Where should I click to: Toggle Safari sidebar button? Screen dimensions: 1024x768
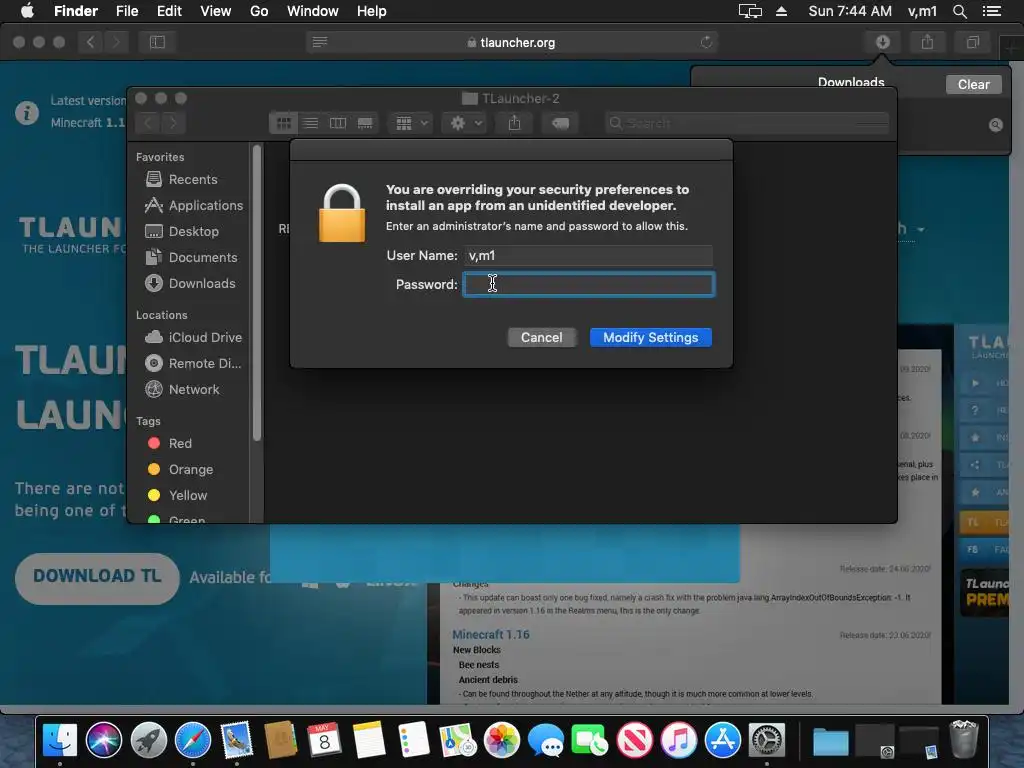tap(157, 42)
